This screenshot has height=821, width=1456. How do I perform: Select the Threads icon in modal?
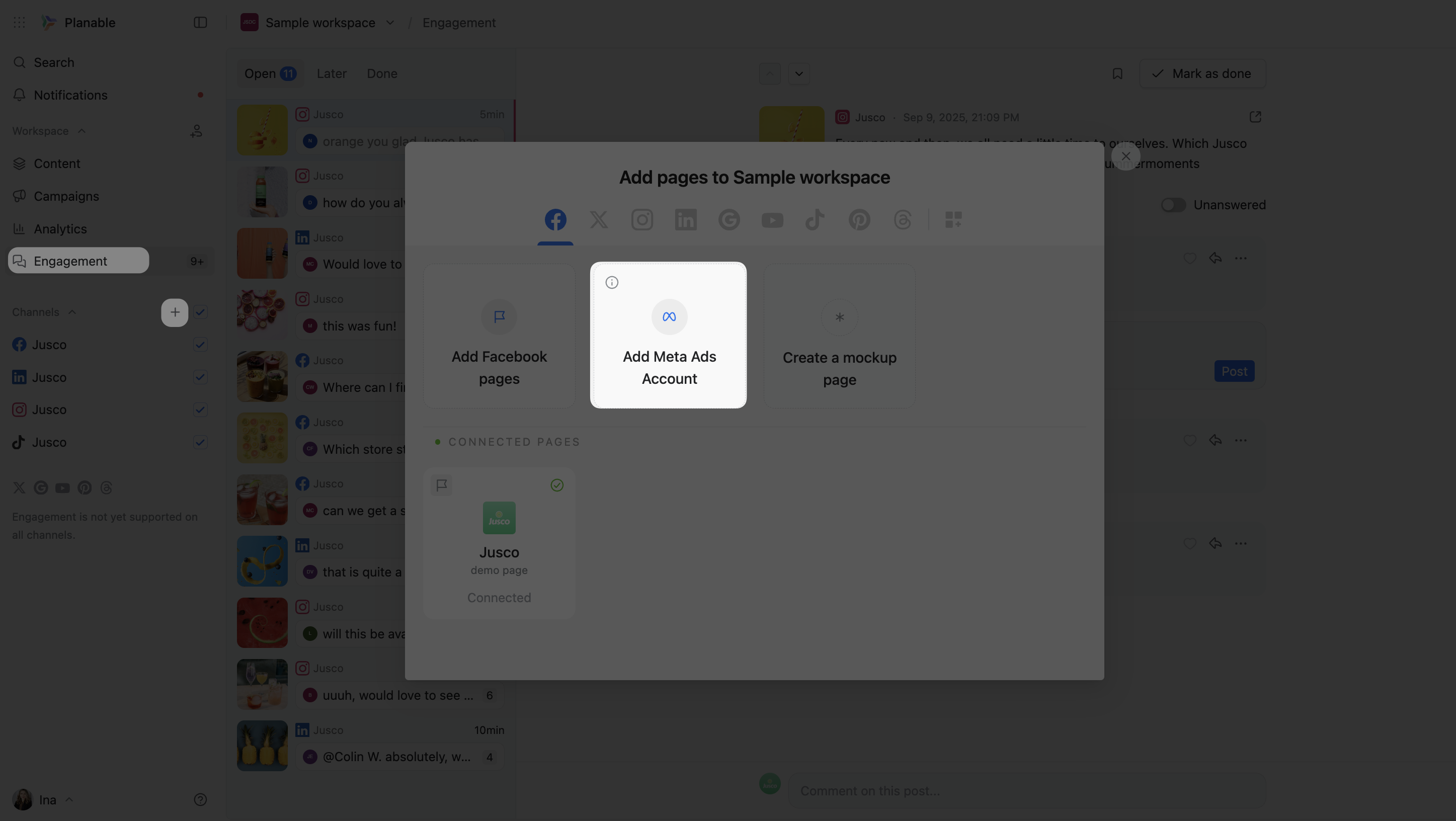[x=902, y=219]
